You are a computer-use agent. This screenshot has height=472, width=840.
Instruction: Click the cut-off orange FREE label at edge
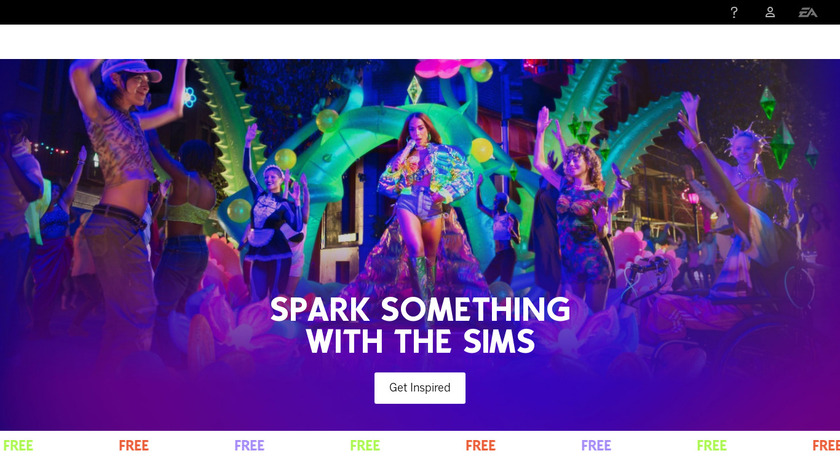point(826,446)
